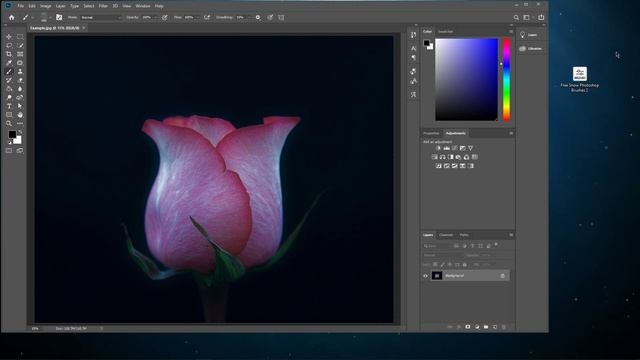Select the Clone Stamp tool
Screen dimensions: 640x360
(20, 71)
